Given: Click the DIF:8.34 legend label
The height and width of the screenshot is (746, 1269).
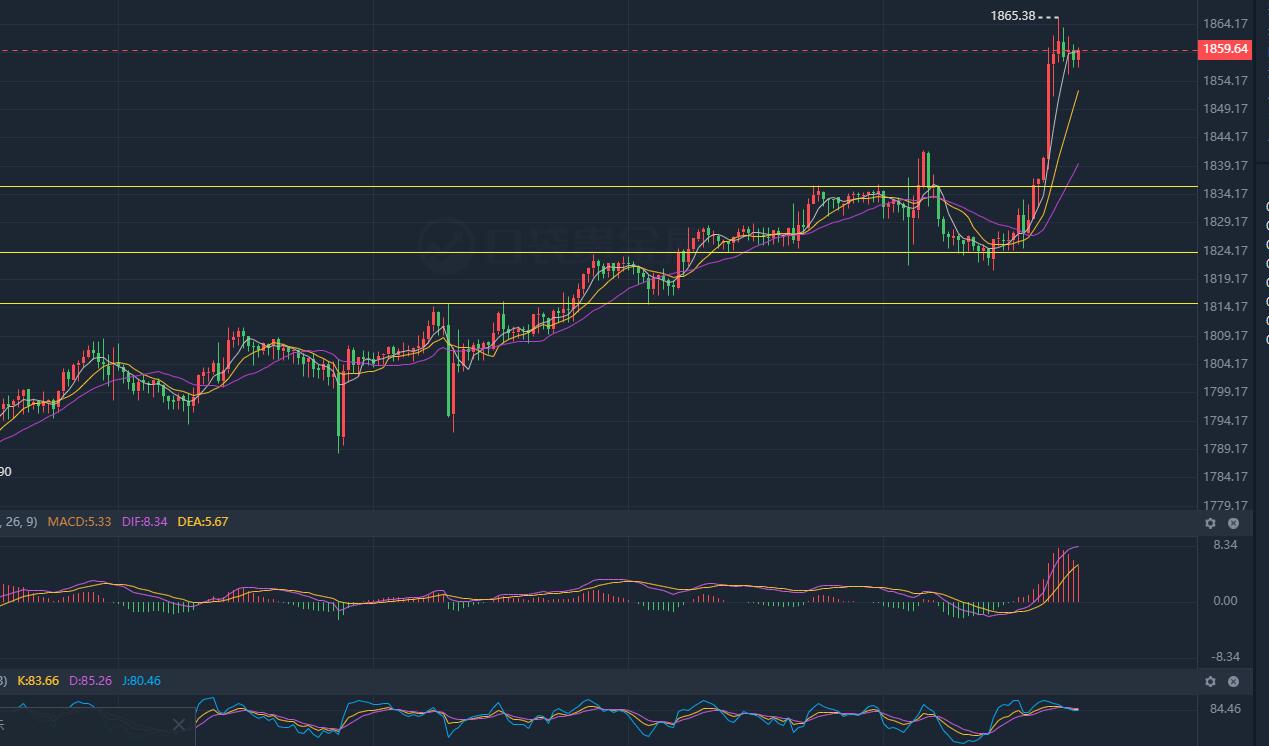Looking at the screenshot, I should pos(145,522).
